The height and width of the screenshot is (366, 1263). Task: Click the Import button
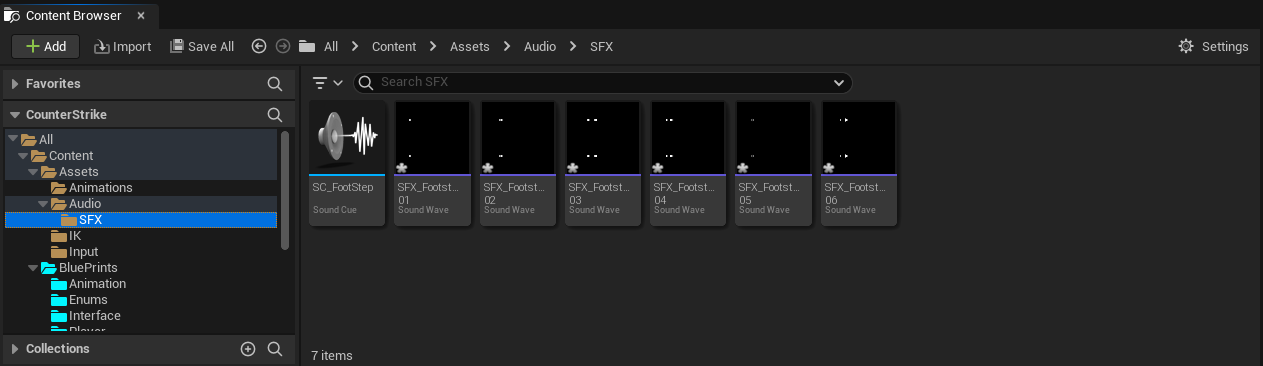pyautogui.click(x=123, y=46)
